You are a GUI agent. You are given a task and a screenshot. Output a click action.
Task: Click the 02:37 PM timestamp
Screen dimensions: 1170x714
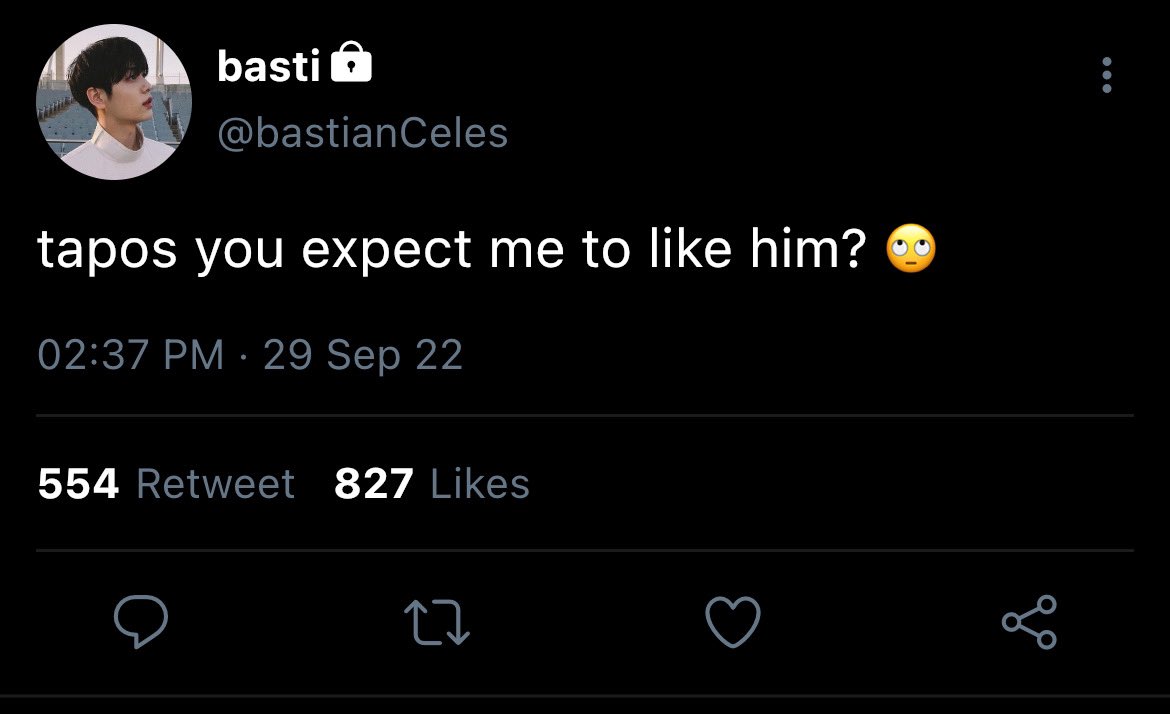coord(131,354)
